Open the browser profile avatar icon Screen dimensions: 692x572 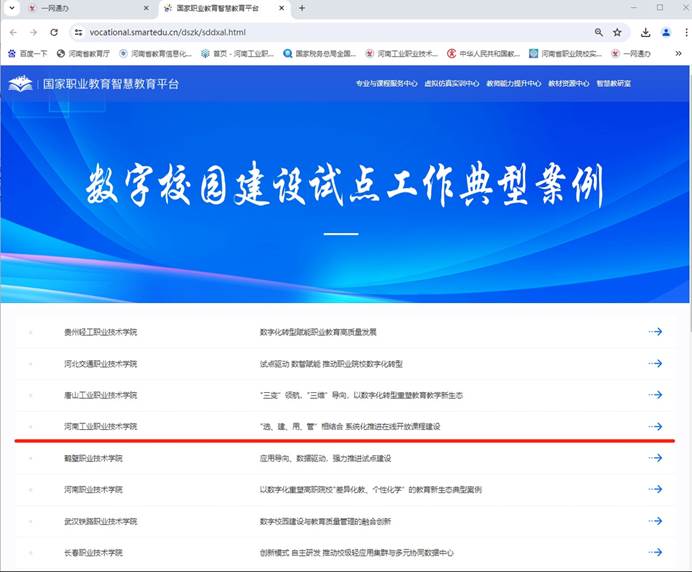[665, 32]
